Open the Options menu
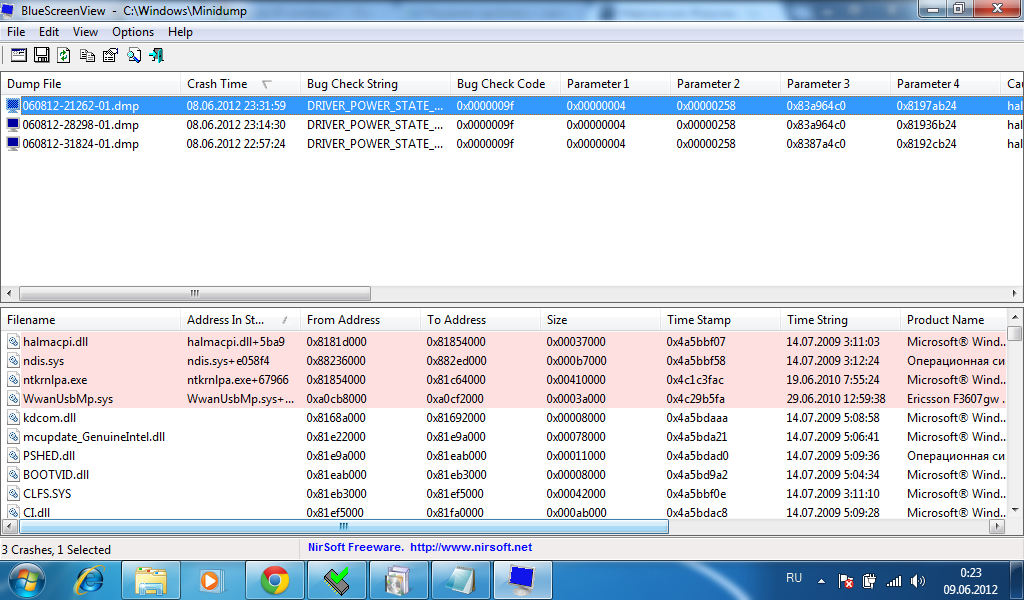The width and height of the screenshot is (1024, 600). (132, 32)
